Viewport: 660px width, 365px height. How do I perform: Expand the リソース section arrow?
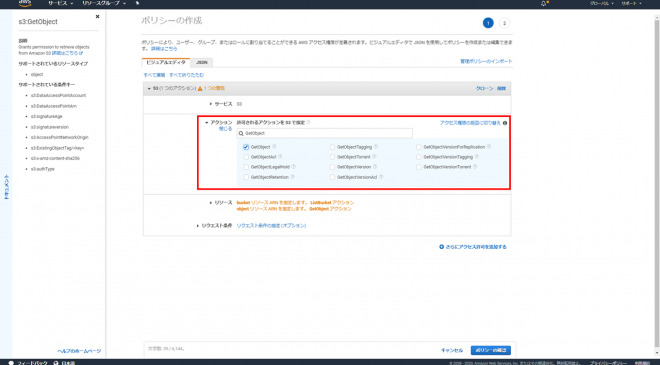[211, 202]
